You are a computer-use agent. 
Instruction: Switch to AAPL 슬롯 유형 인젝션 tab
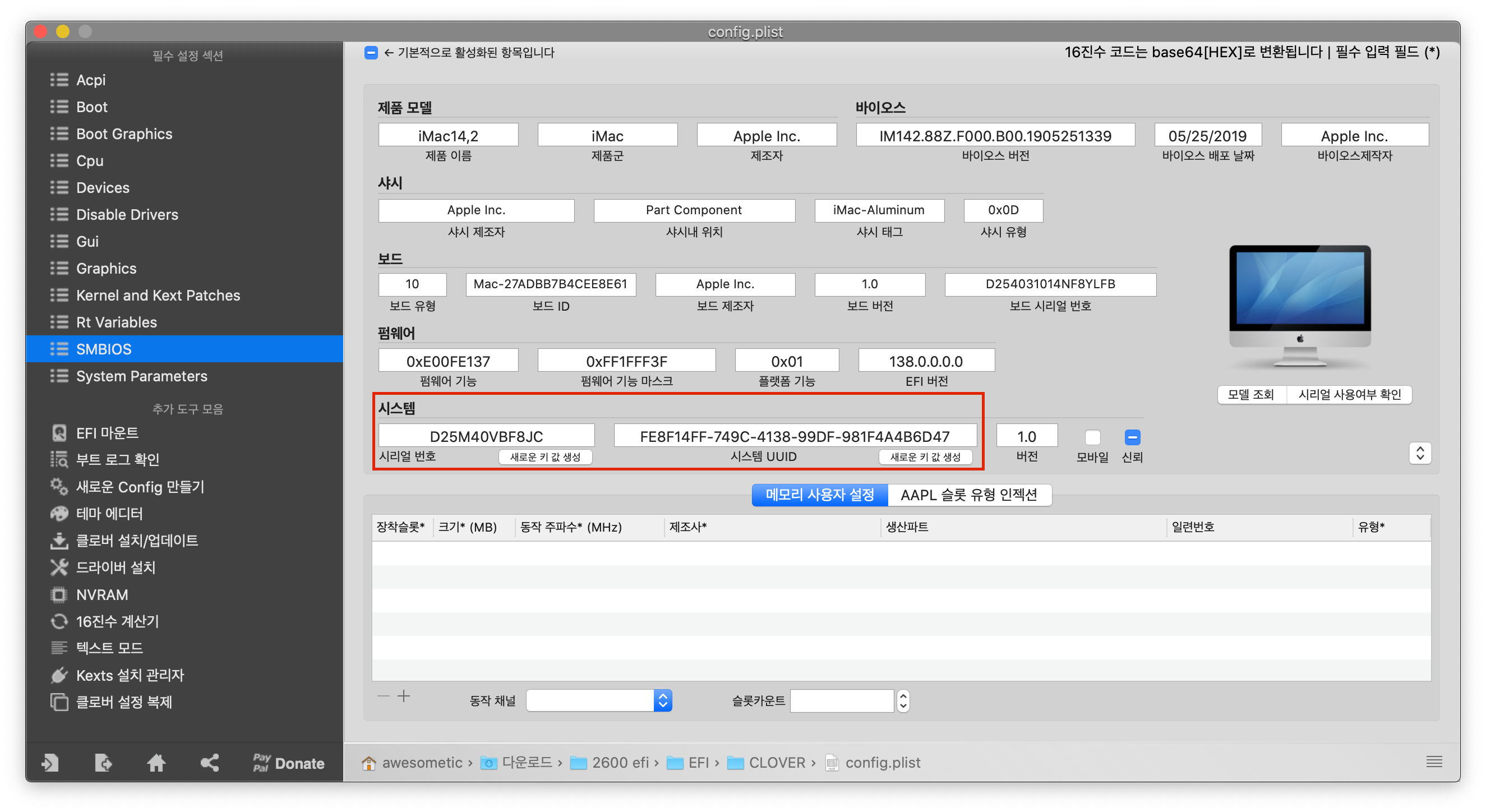tap(968, 495)
